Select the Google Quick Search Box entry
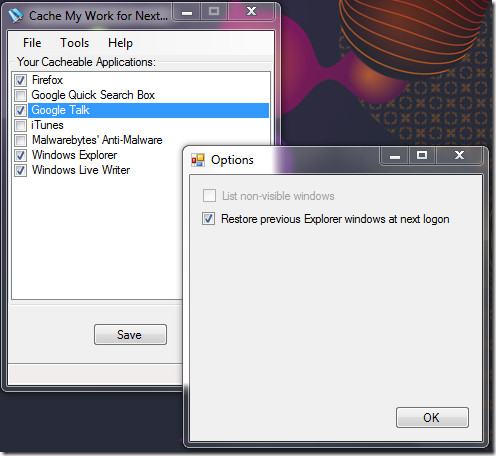This screenshot has width=496, height=456. click(93, 95)
